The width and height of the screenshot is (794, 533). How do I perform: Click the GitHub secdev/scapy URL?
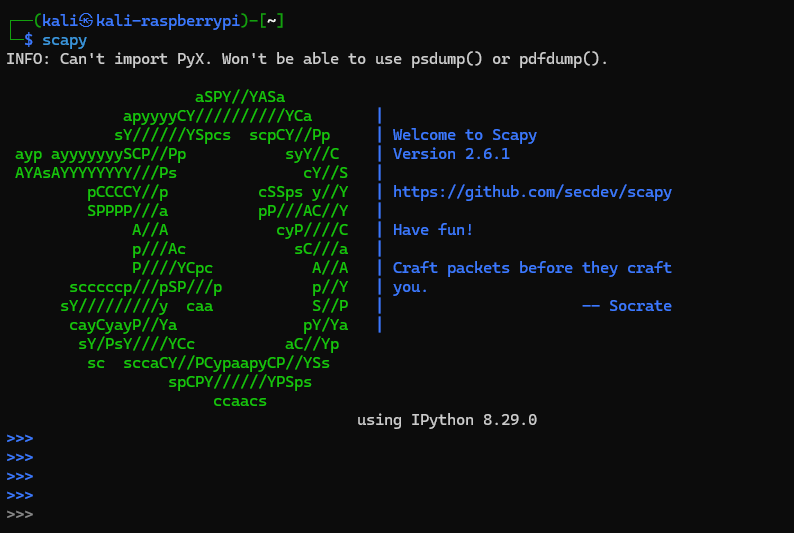pos(532,192)
